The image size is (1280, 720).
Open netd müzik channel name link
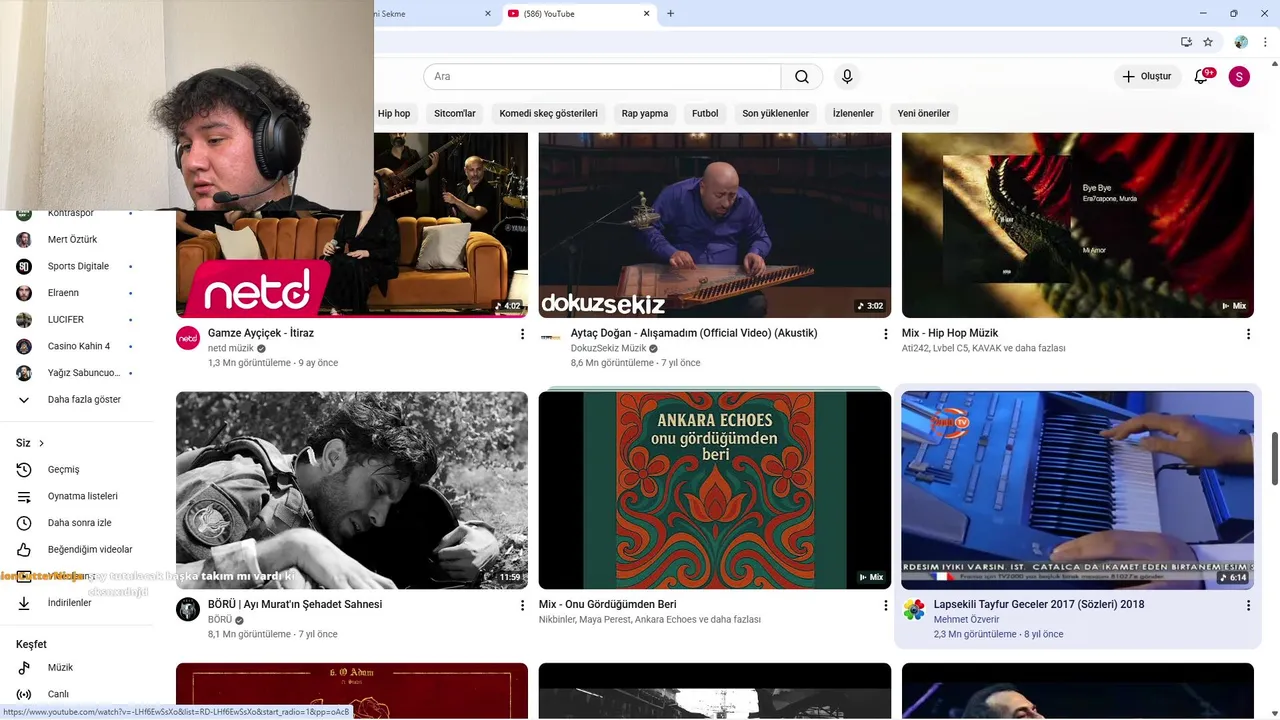point(231,349)
